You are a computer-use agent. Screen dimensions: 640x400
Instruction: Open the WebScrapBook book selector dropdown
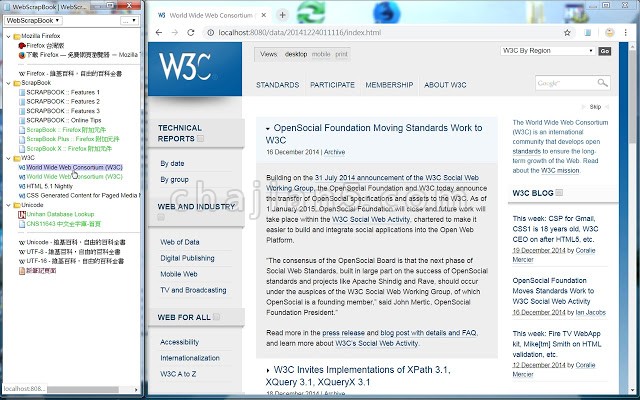[33, 20]
